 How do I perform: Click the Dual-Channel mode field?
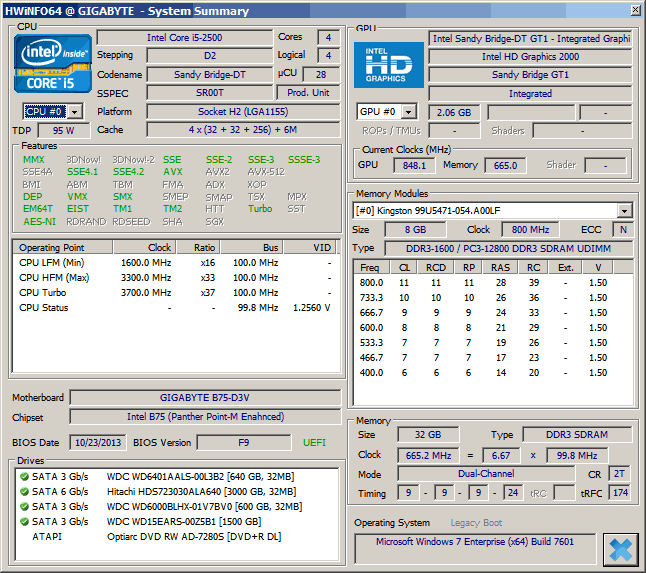coord(486,474)
